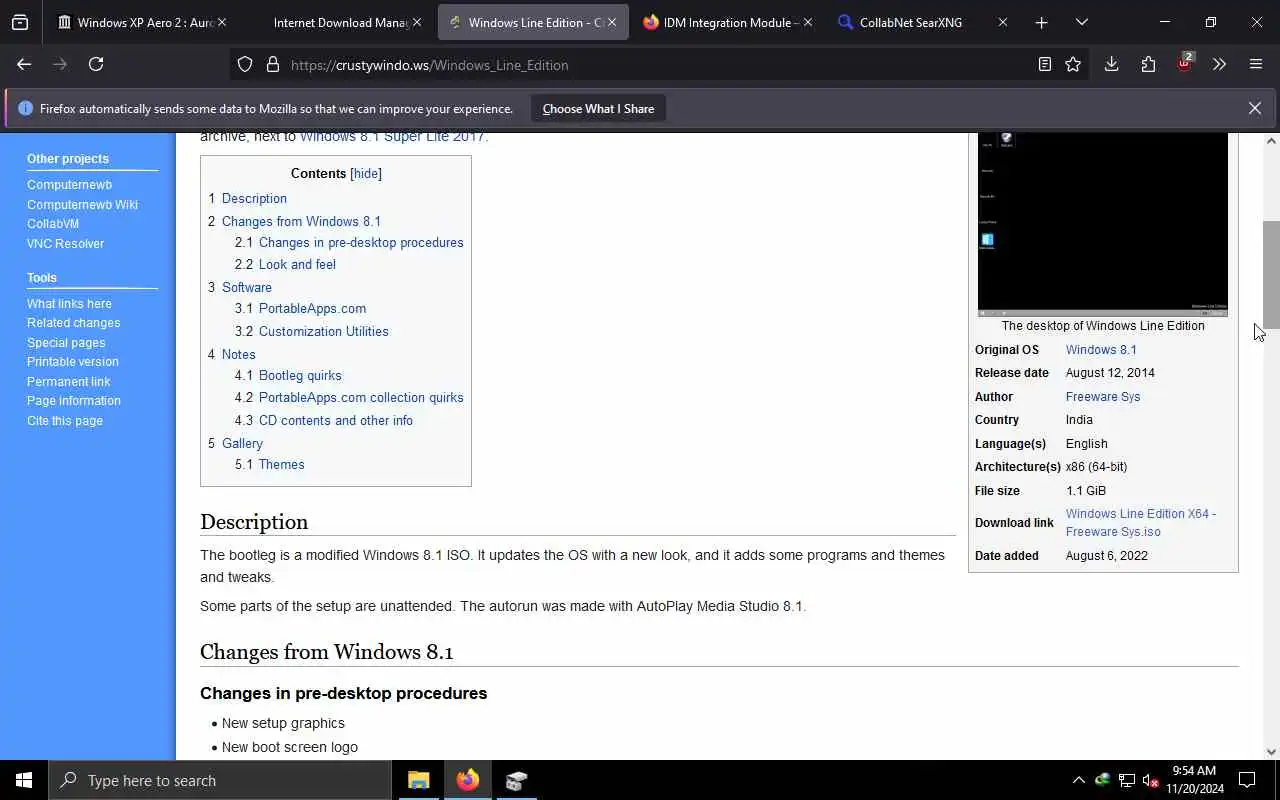Dismiss the Firefox data notification bar
The width and height of the screenshot is (1280, 800).
point(1254,108)
